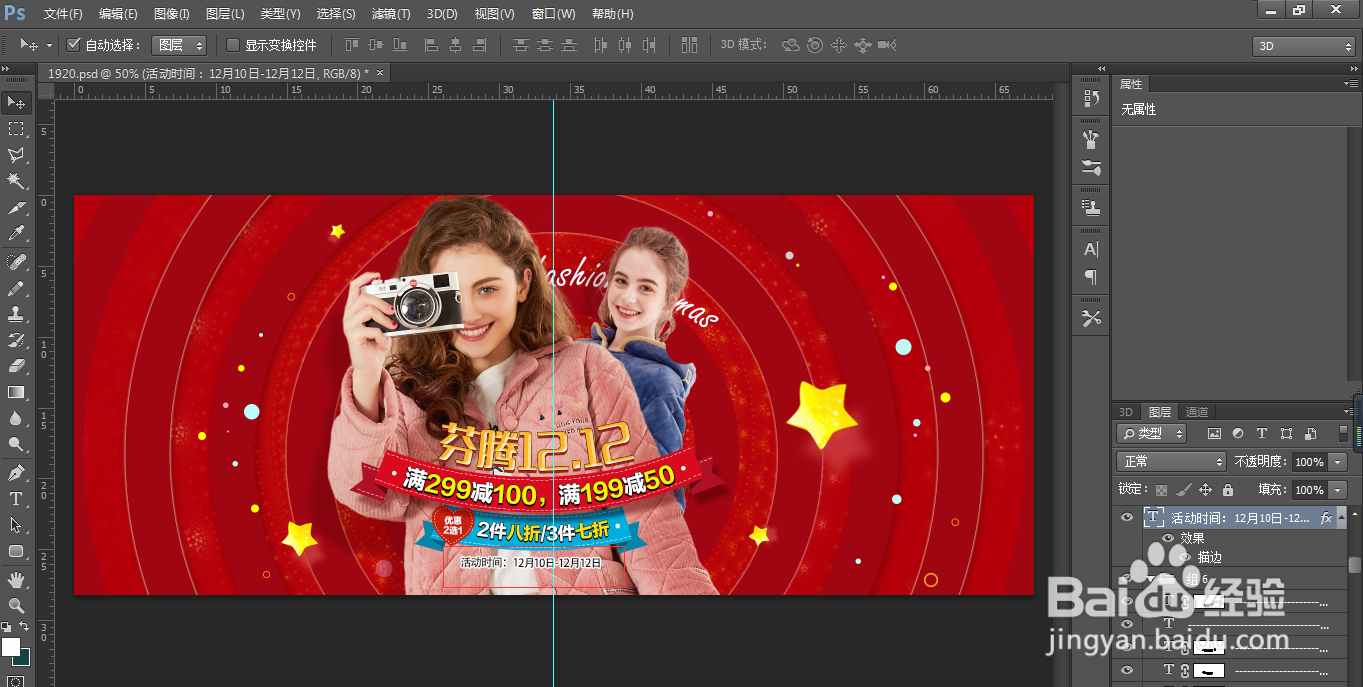Toggle lock transparent pixels
Viewport: 1363px width, 687px height.
1161,490
